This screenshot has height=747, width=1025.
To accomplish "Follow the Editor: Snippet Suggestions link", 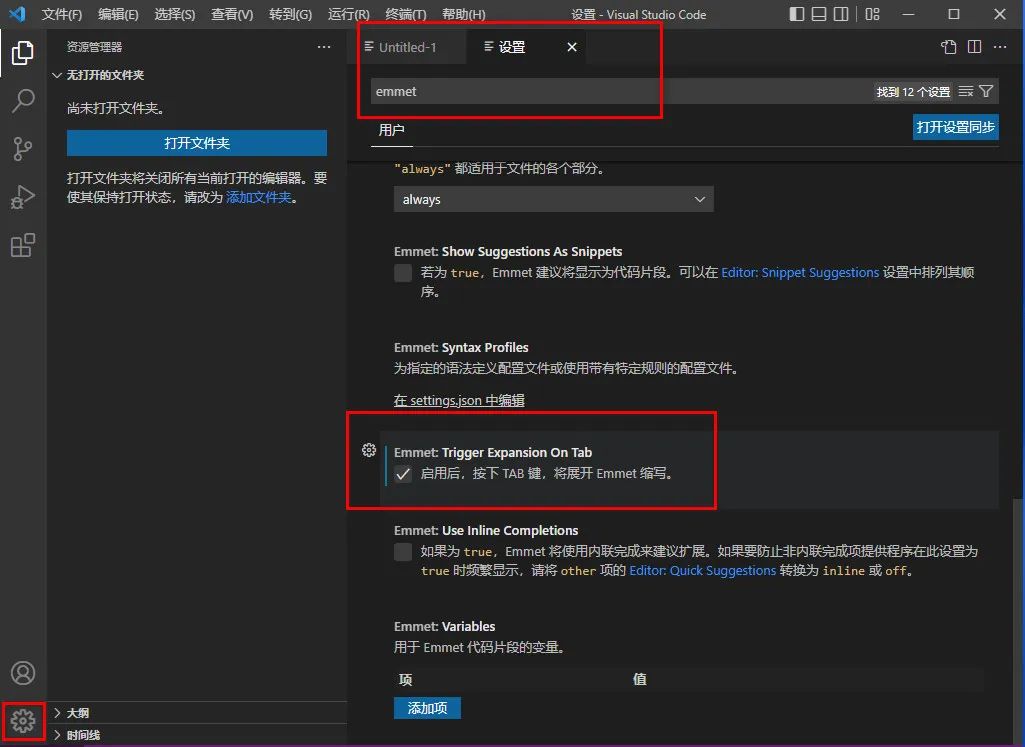I will pos(800,273).
